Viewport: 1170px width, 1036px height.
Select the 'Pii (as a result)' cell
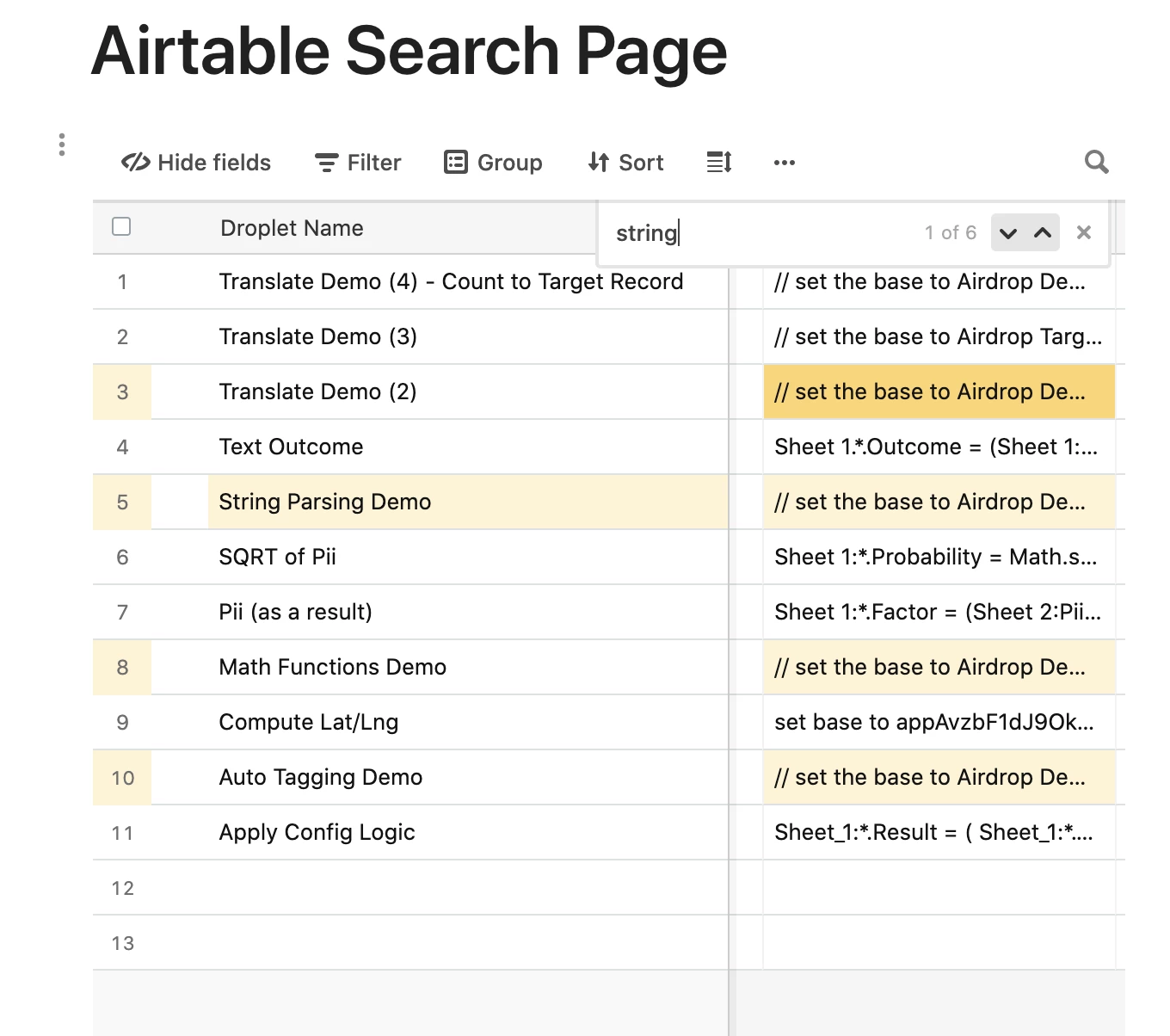coord(468,612)
